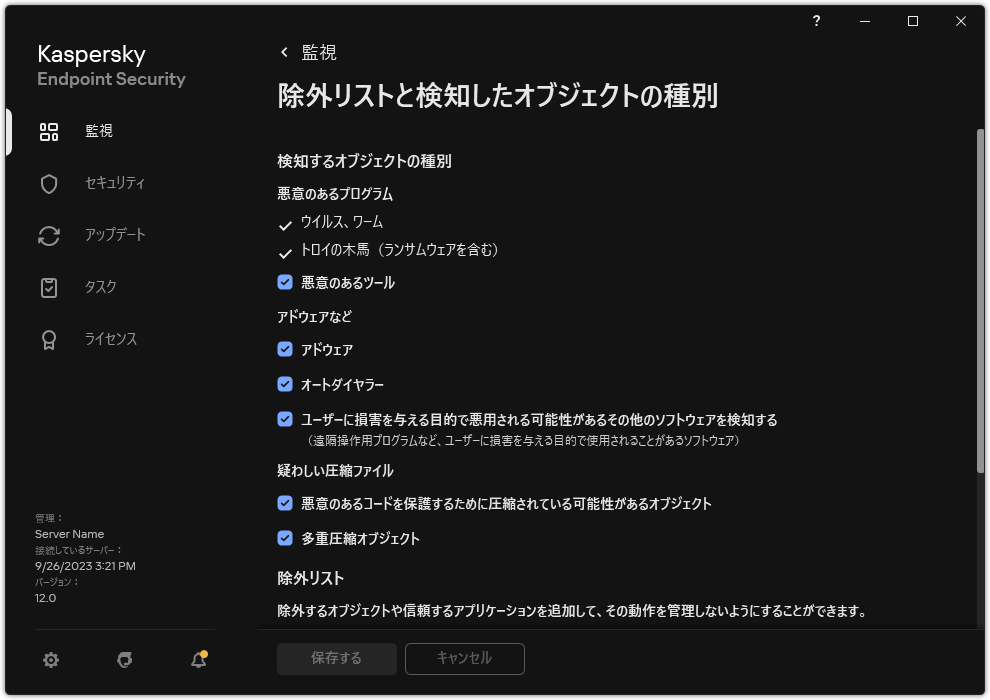Open the セキュリティ (Security) shield icon
The height and width of the screenshot is (700, 990).
(48, 183)
